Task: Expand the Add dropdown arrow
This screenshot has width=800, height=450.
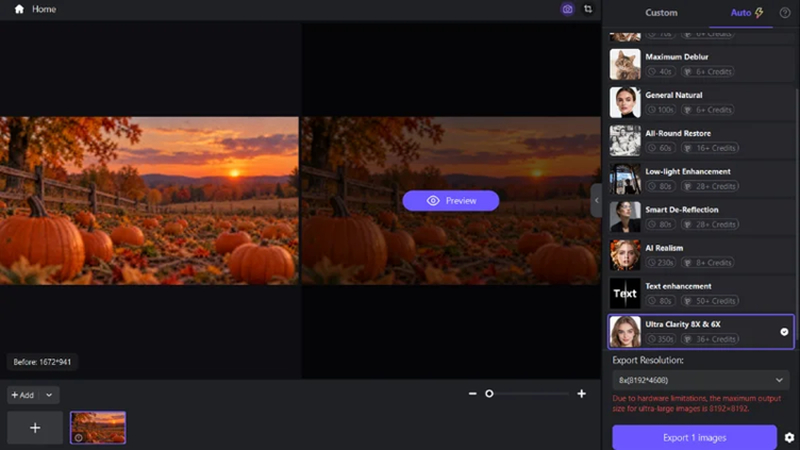Action: point(49,395)
